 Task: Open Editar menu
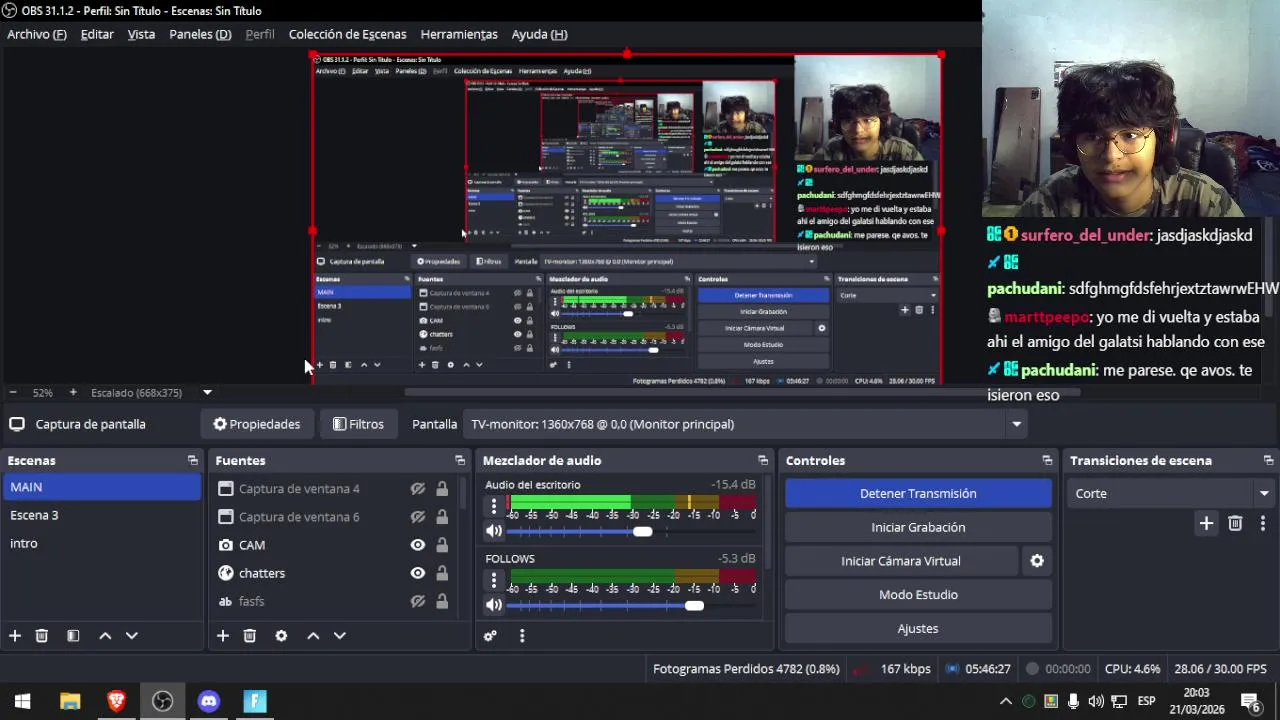click(97, 34)
